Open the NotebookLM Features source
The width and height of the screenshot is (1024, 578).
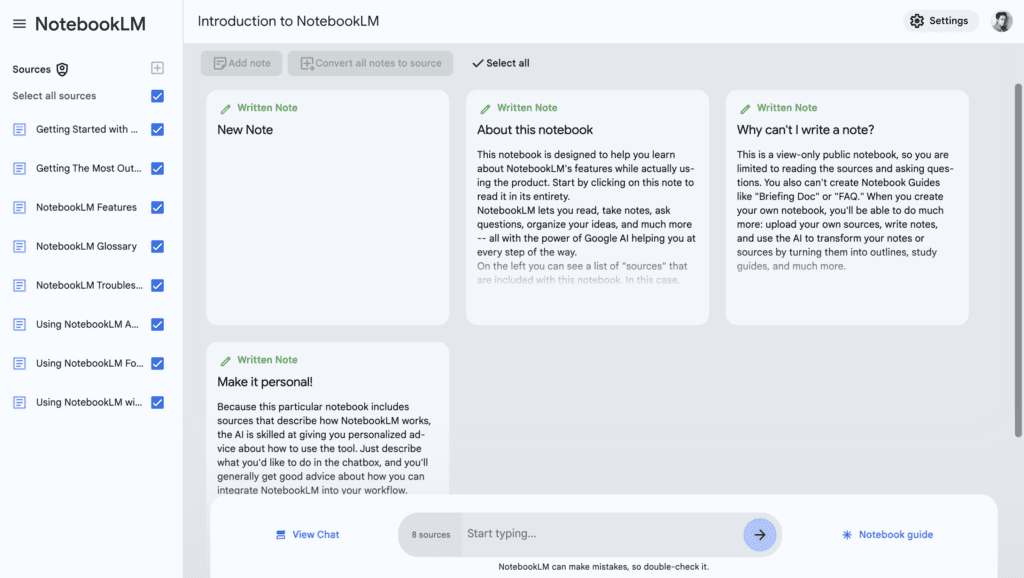86,208
